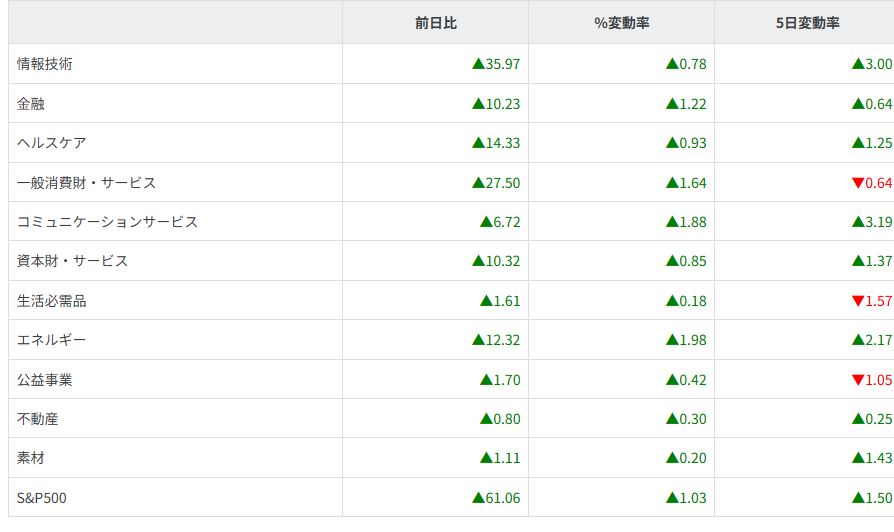Sort by the 5日変動率 column header
Screen dimensions: 894x532
coord(807,23)
